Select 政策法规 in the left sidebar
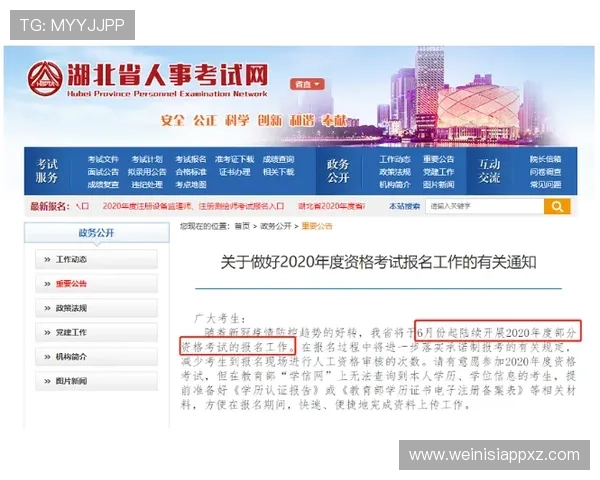600x480 pixels. (x=96, y=308)
